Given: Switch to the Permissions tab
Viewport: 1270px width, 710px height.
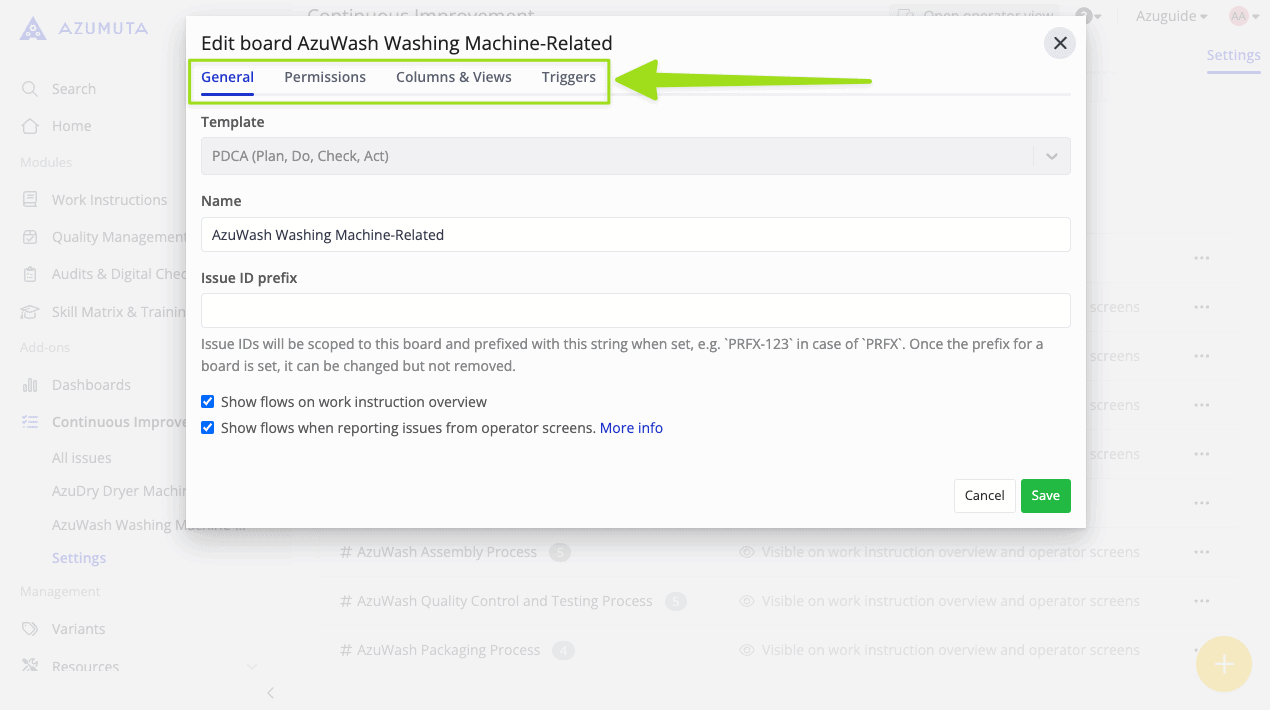Looking at the screenshot, I should pos(325,77).
